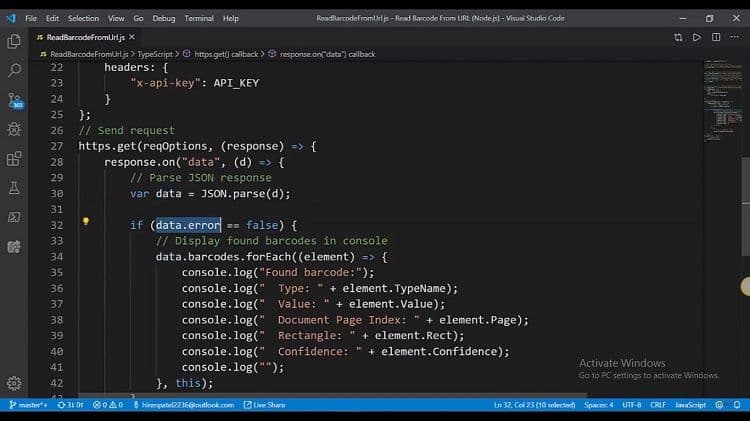Open the Extensions view
The height and width of the screenshot is (421, 750).
tap(14, 159)
